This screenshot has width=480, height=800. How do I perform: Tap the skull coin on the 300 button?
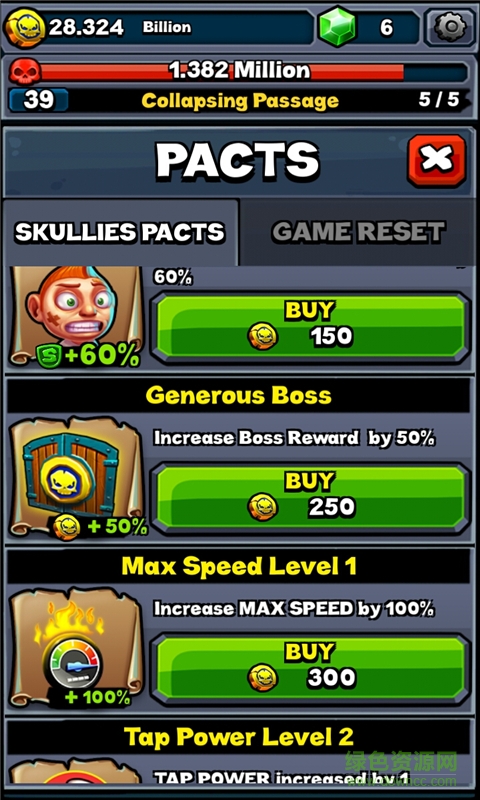[x=263, y=678]
